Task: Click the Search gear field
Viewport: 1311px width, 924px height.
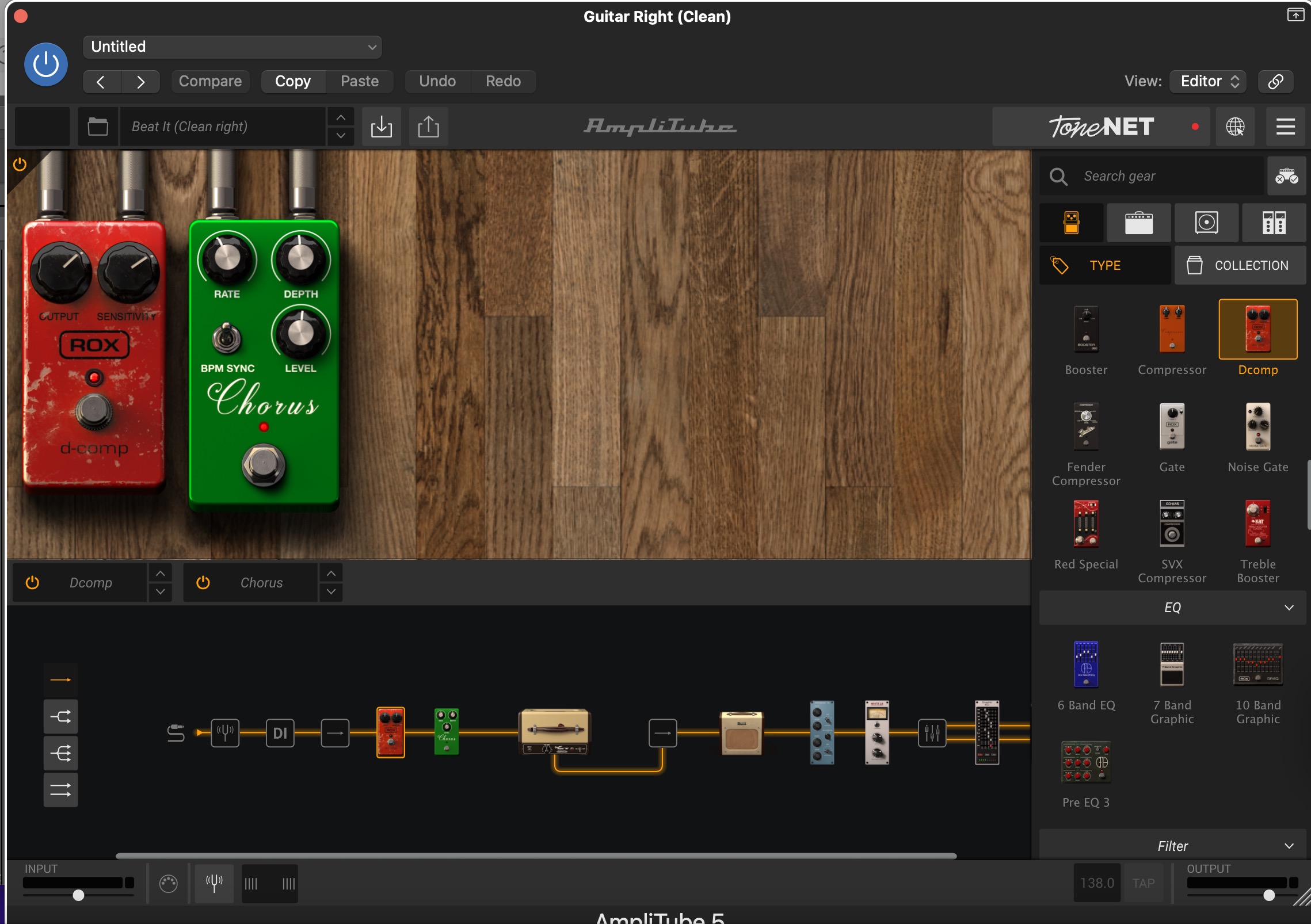Action: pos(1151,176)
